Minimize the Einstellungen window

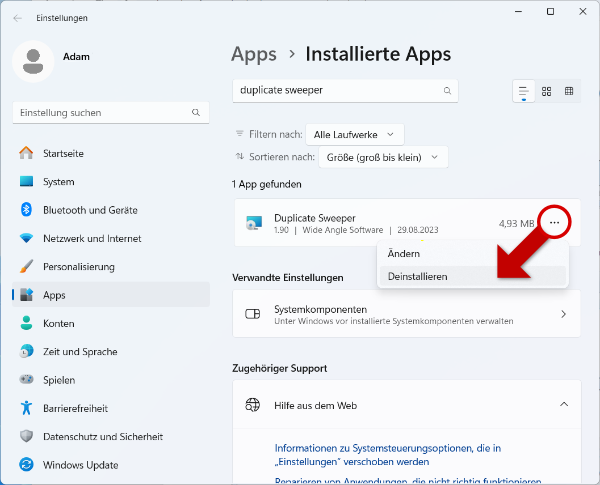(518, 11)
